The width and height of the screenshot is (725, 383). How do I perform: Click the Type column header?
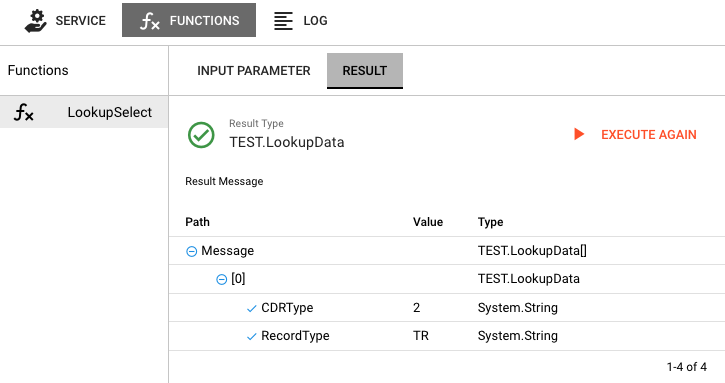(491, 222)
